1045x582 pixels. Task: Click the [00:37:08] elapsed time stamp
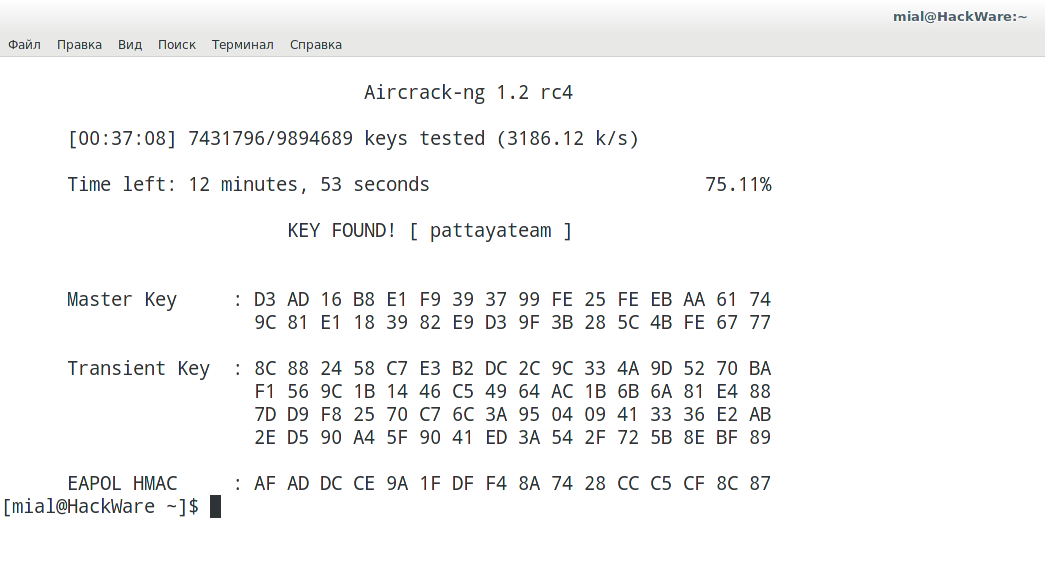coord(122,139)
